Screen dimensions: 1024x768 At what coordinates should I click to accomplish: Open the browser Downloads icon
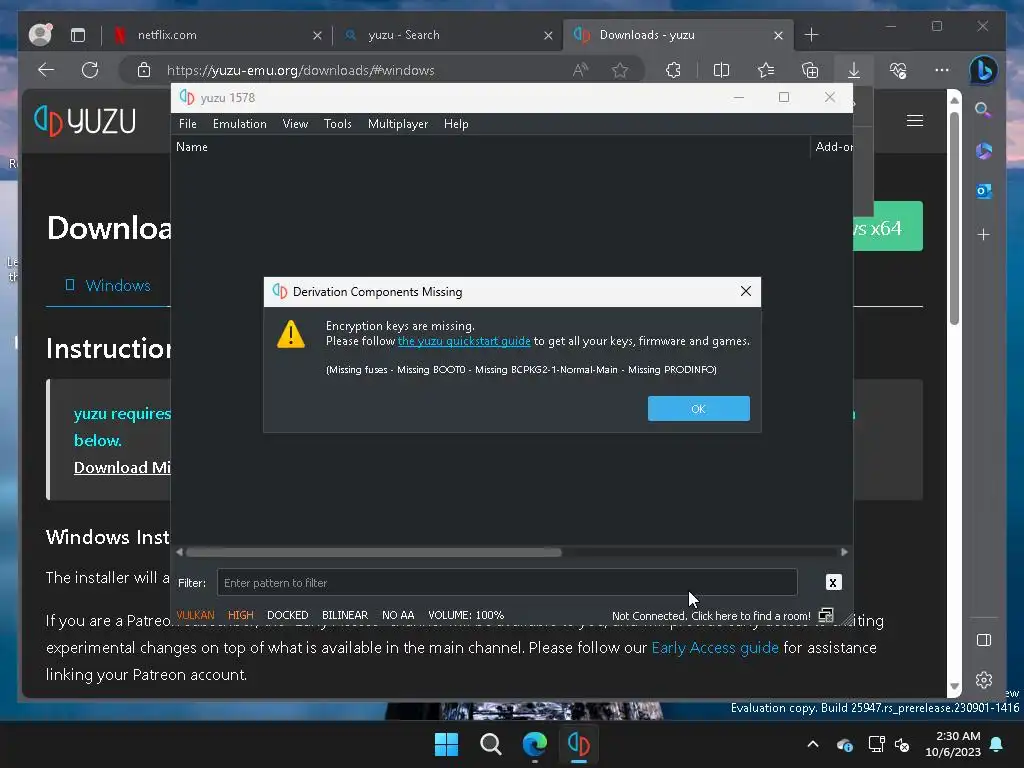(854, 70)
